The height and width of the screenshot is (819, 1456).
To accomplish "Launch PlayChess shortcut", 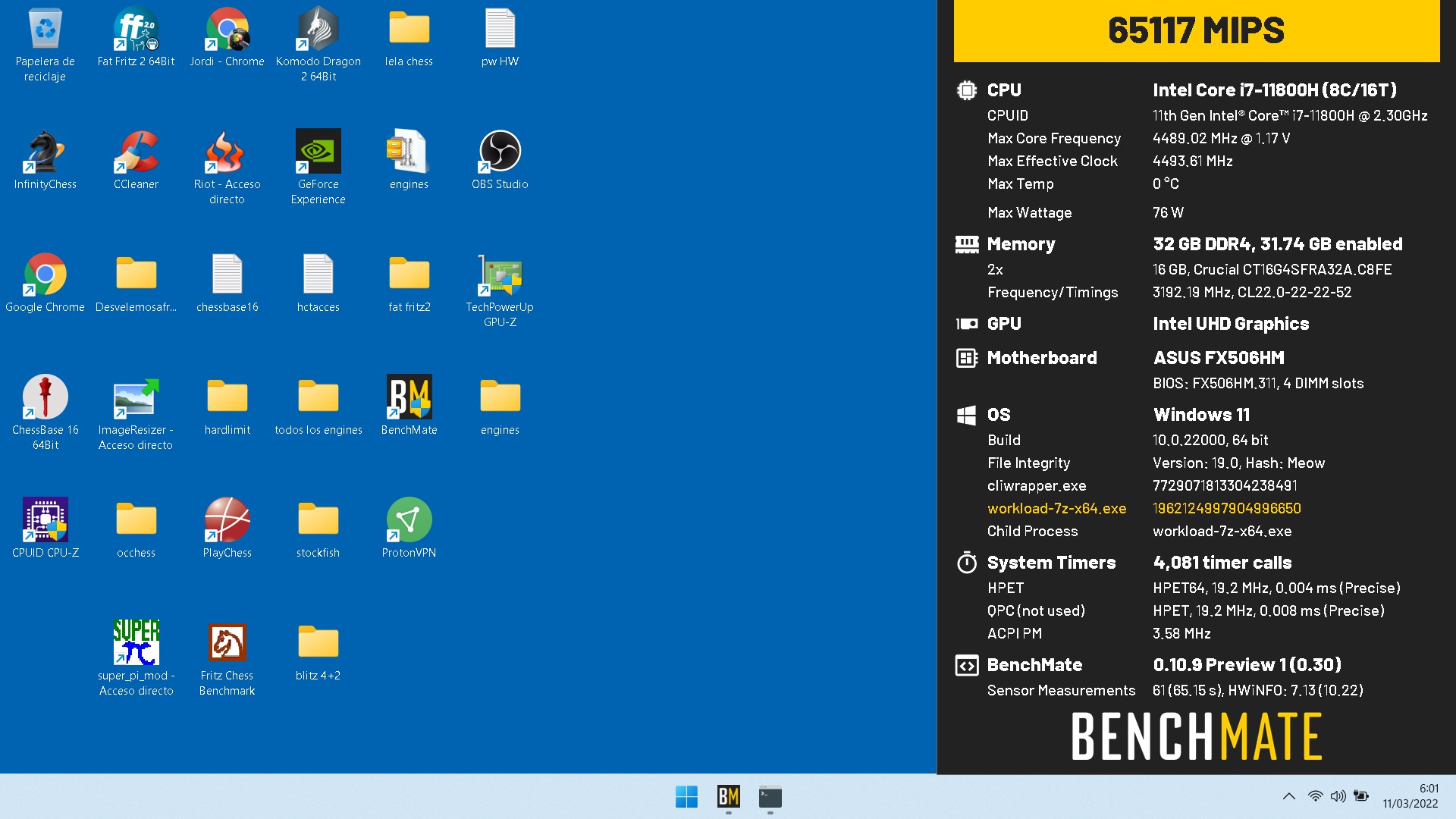I will coord(227,528).
